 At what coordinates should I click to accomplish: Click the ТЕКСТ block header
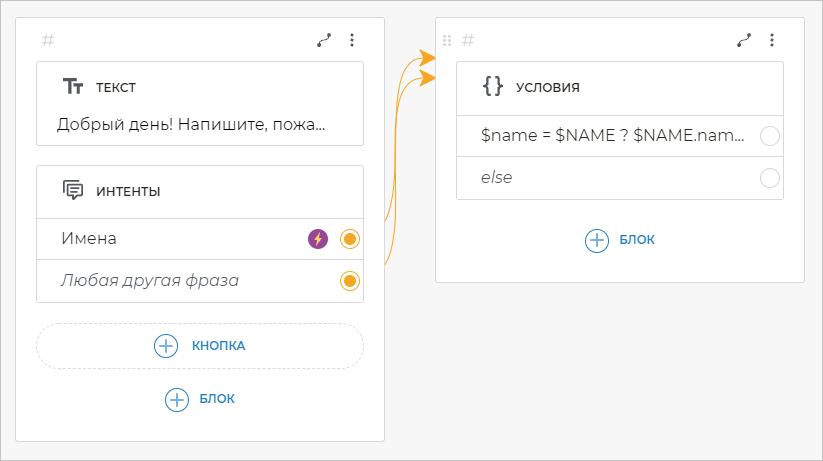point(200,87)
